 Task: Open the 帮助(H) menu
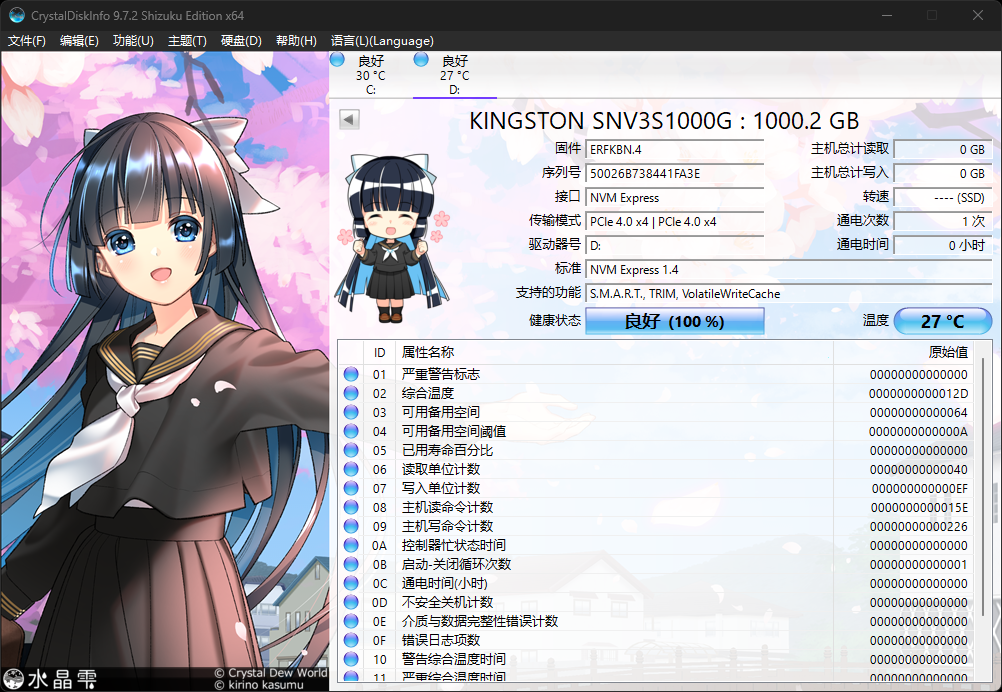coord(296,41)
